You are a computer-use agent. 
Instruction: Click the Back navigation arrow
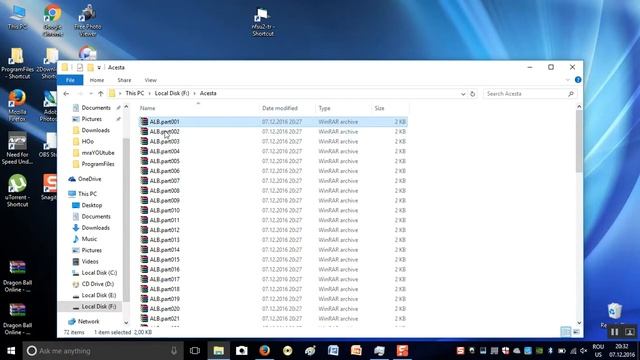tap(66, 93)
